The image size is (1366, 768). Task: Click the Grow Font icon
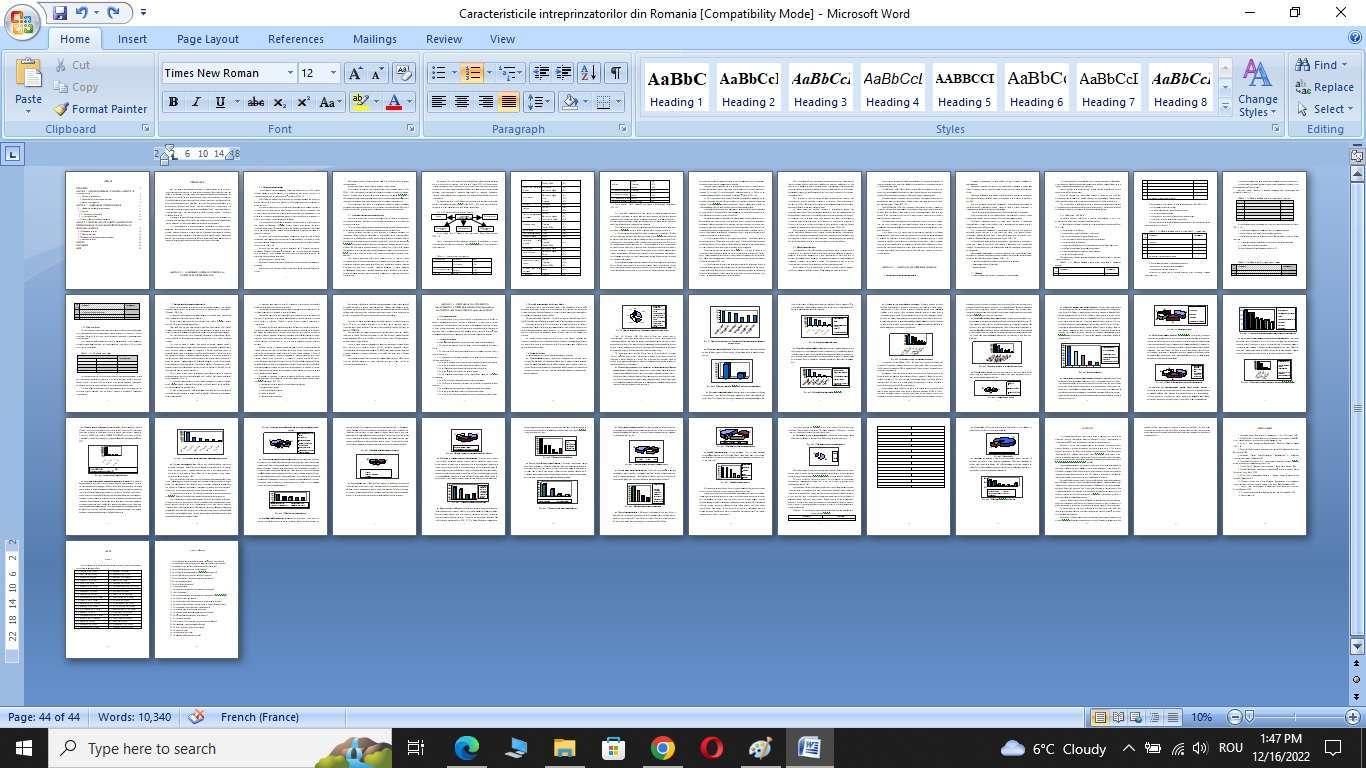point(354,73)
